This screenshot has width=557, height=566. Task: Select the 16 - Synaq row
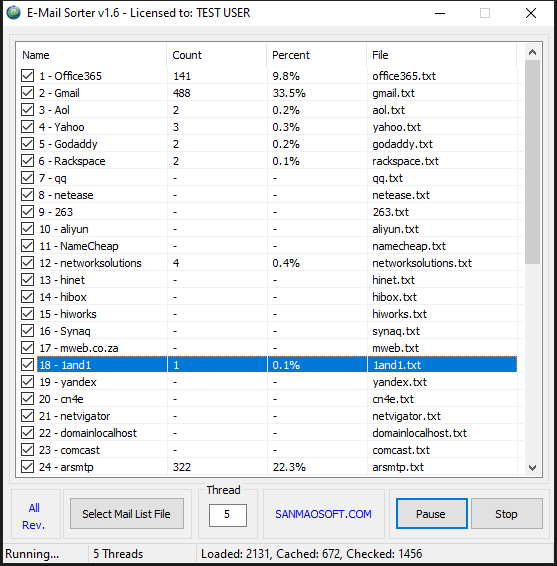(x=267, y=331)
